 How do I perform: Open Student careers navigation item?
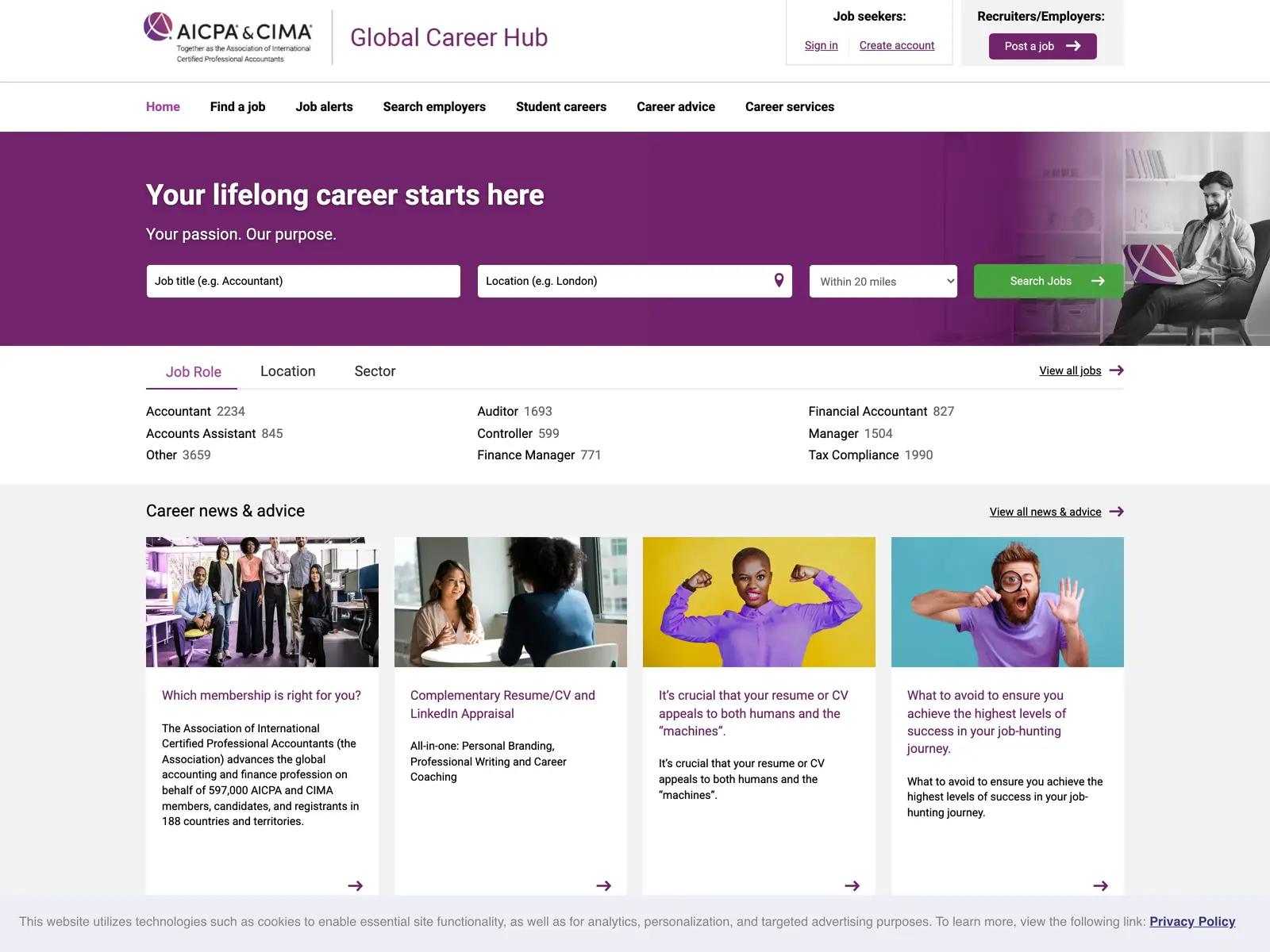(561, 106)
